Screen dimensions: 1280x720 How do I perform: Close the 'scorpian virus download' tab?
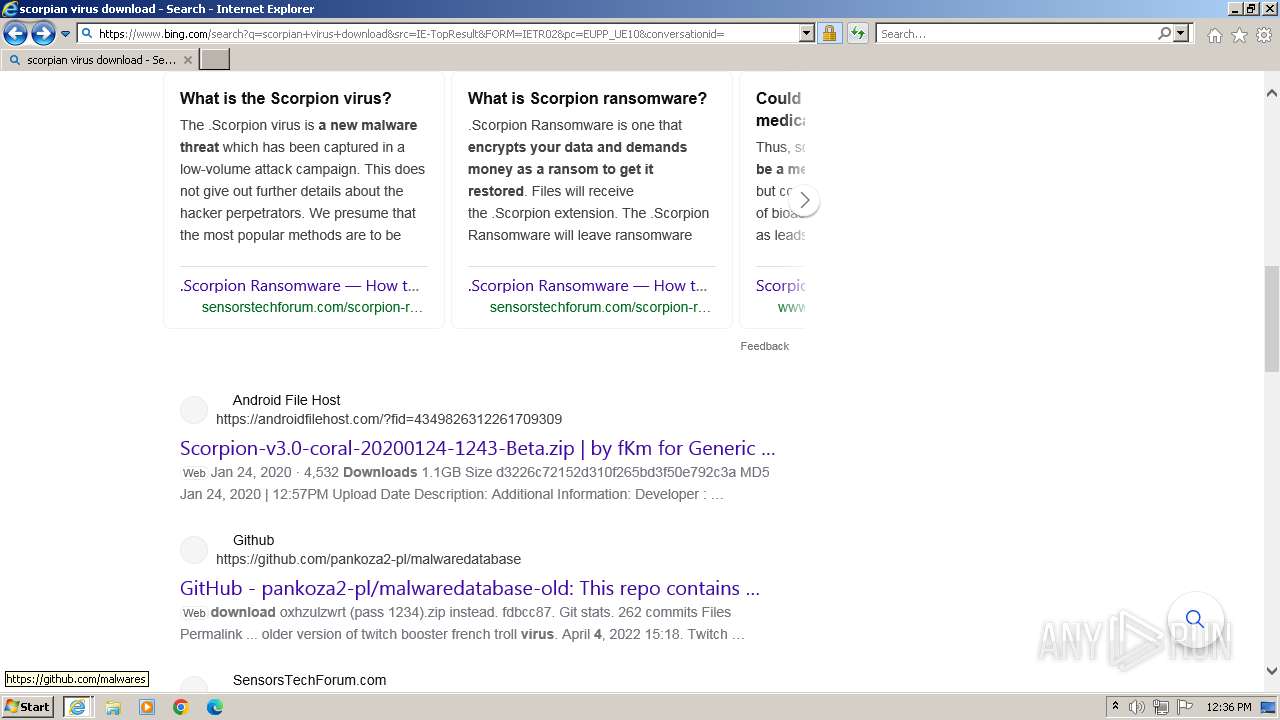187,60
